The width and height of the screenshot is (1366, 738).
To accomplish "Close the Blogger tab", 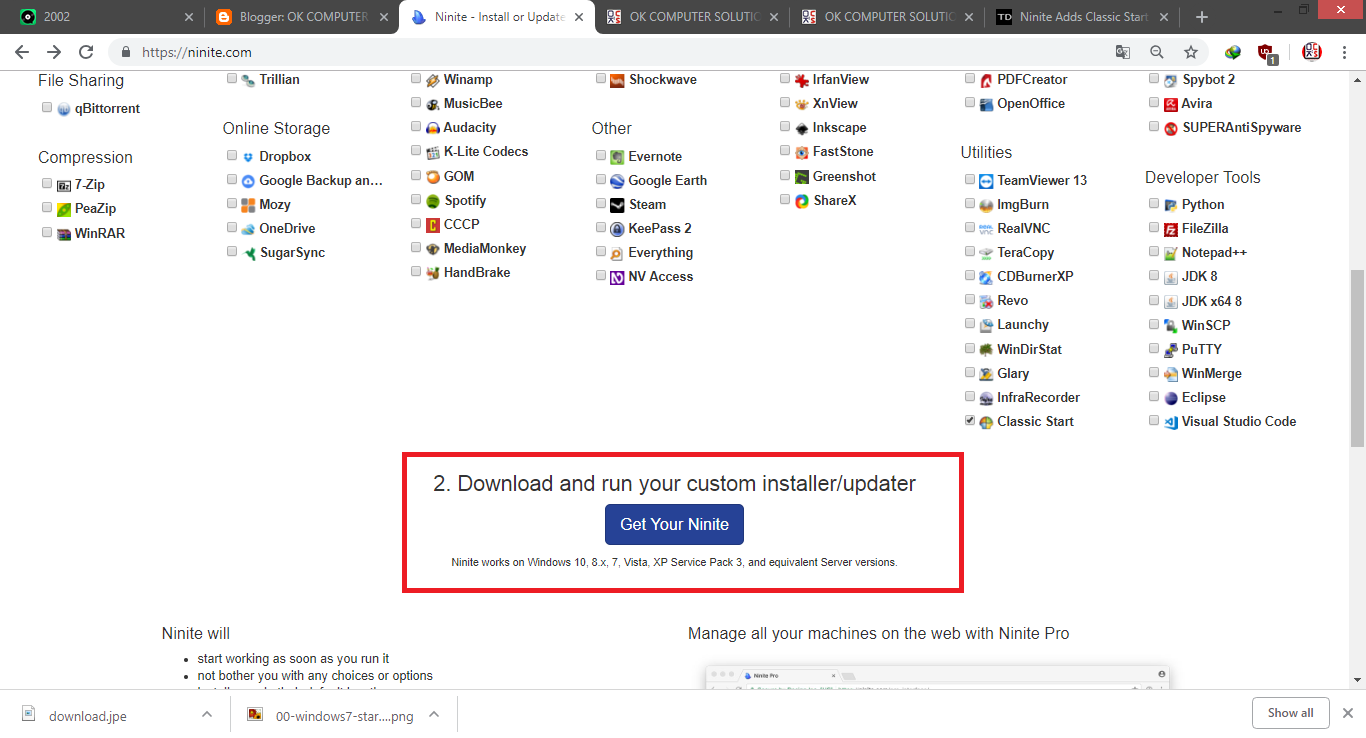I will (384, 17).
